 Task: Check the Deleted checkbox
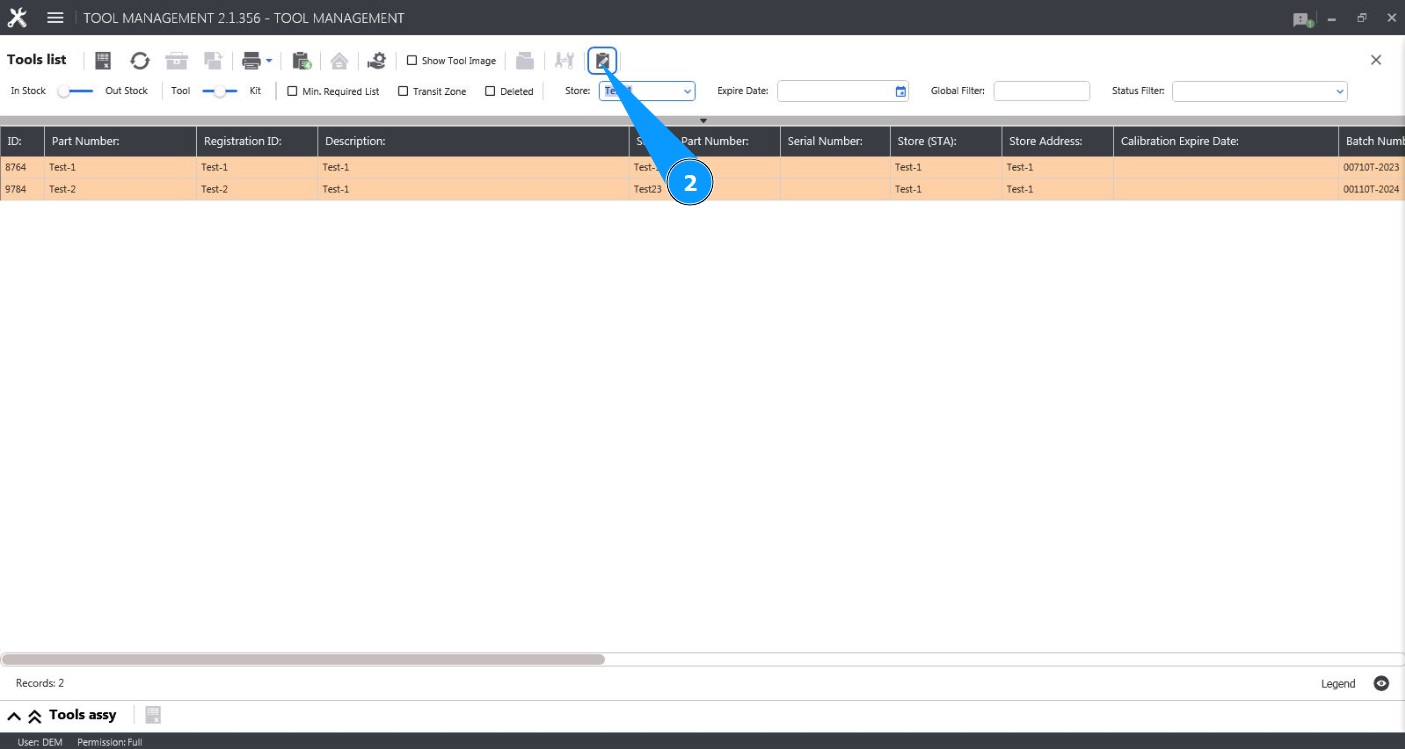click(490, 91)
